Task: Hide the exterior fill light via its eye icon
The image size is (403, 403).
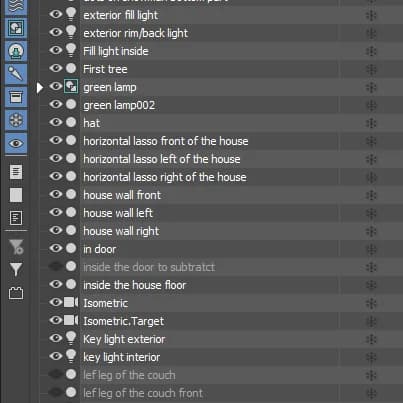Action: coord(56,14)
